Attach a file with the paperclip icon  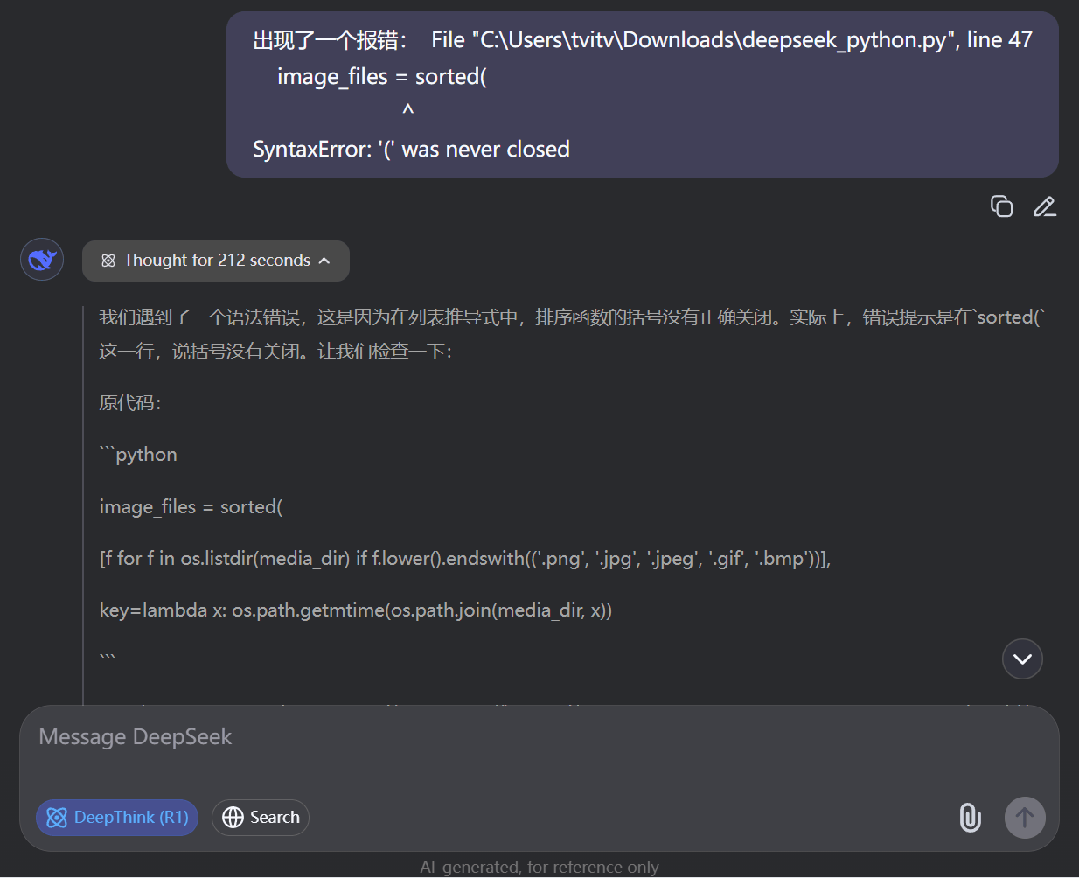click(x=970, y=817)
